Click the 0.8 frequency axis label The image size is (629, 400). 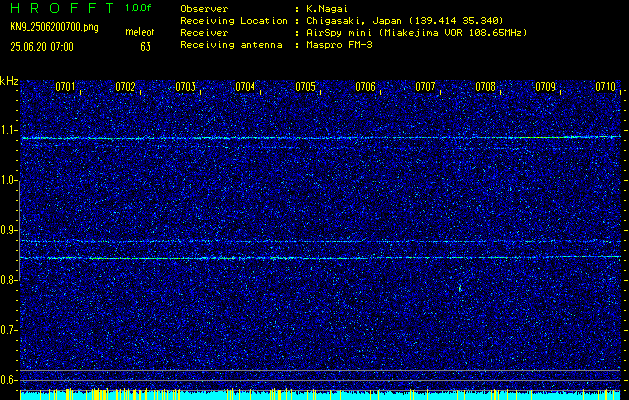point(8,280)
